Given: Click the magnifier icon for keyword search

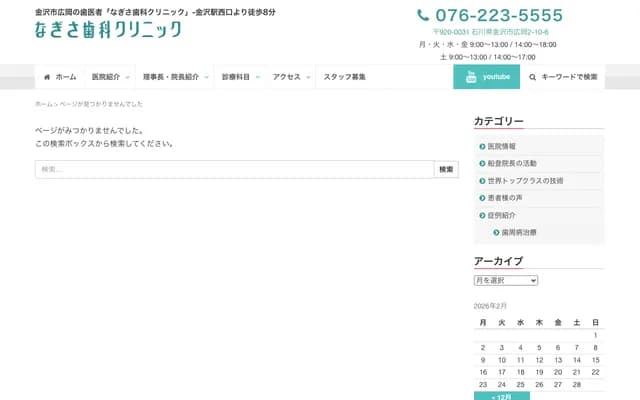Looking at the screenshot, I should click(533, 77).
